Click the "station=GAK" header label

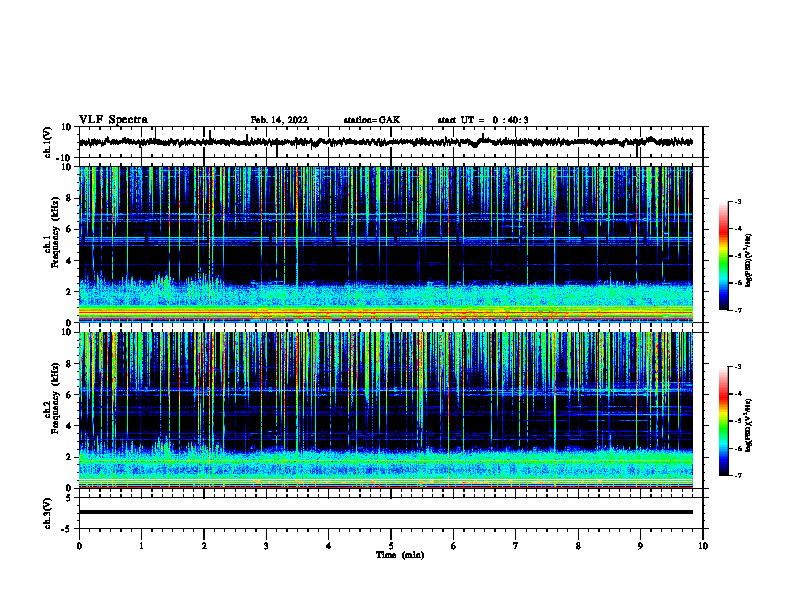click(x=372, y=120)
